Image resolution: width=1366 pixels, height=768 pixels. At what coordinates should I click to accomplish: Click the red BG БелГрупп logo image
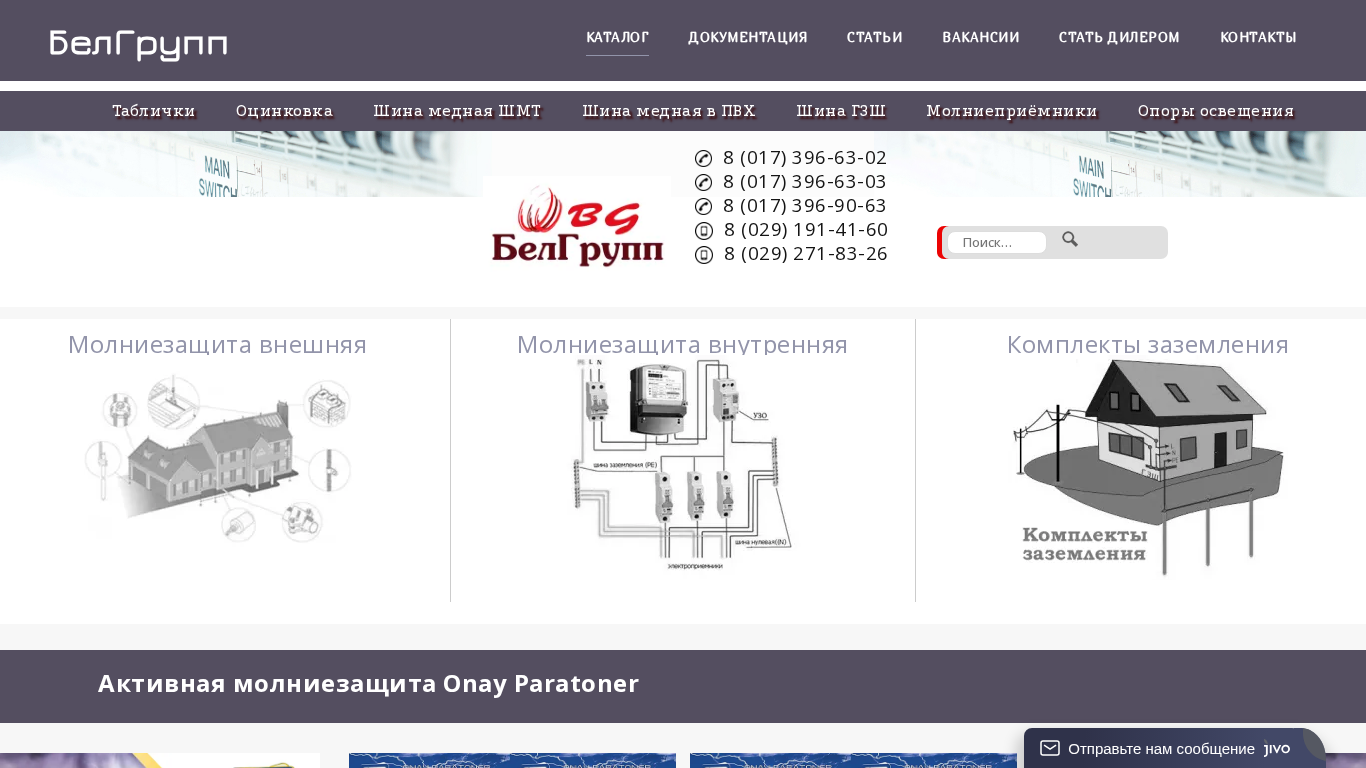pyautogui.click(x=577, y=226)
